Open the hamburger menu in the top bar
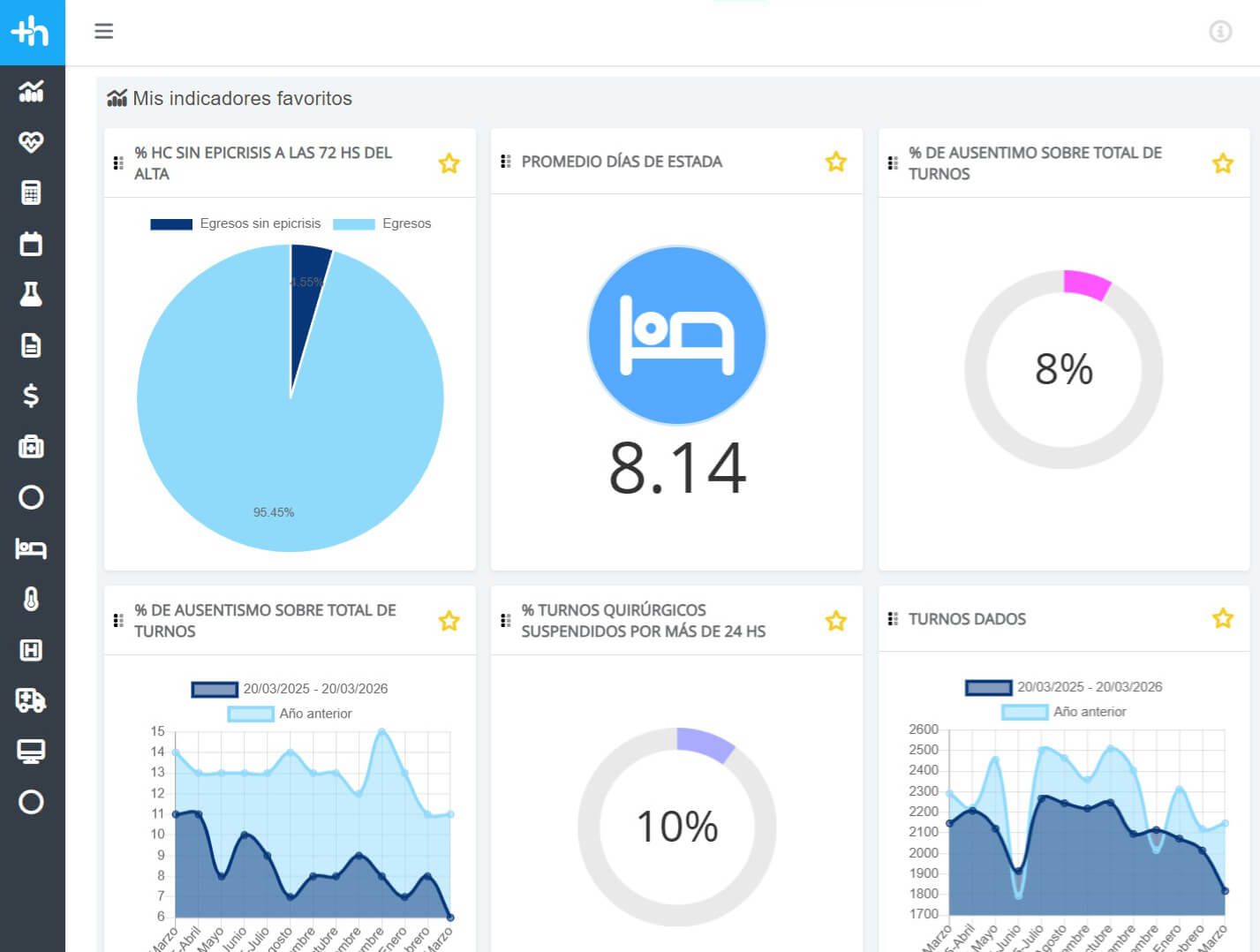The height and width of the screenshot is (952, 1260). pos(103,32)
